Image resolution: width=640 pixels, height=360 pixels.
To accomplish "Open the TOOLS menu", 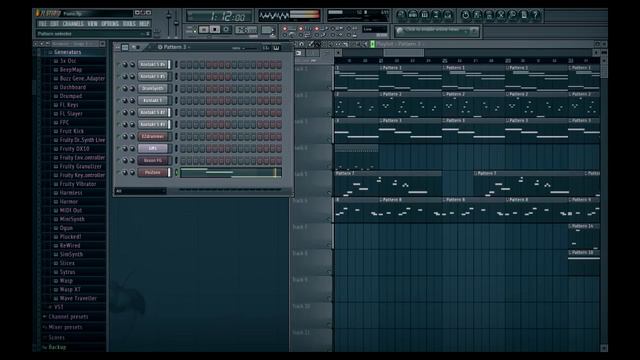I will pos(129,24).
